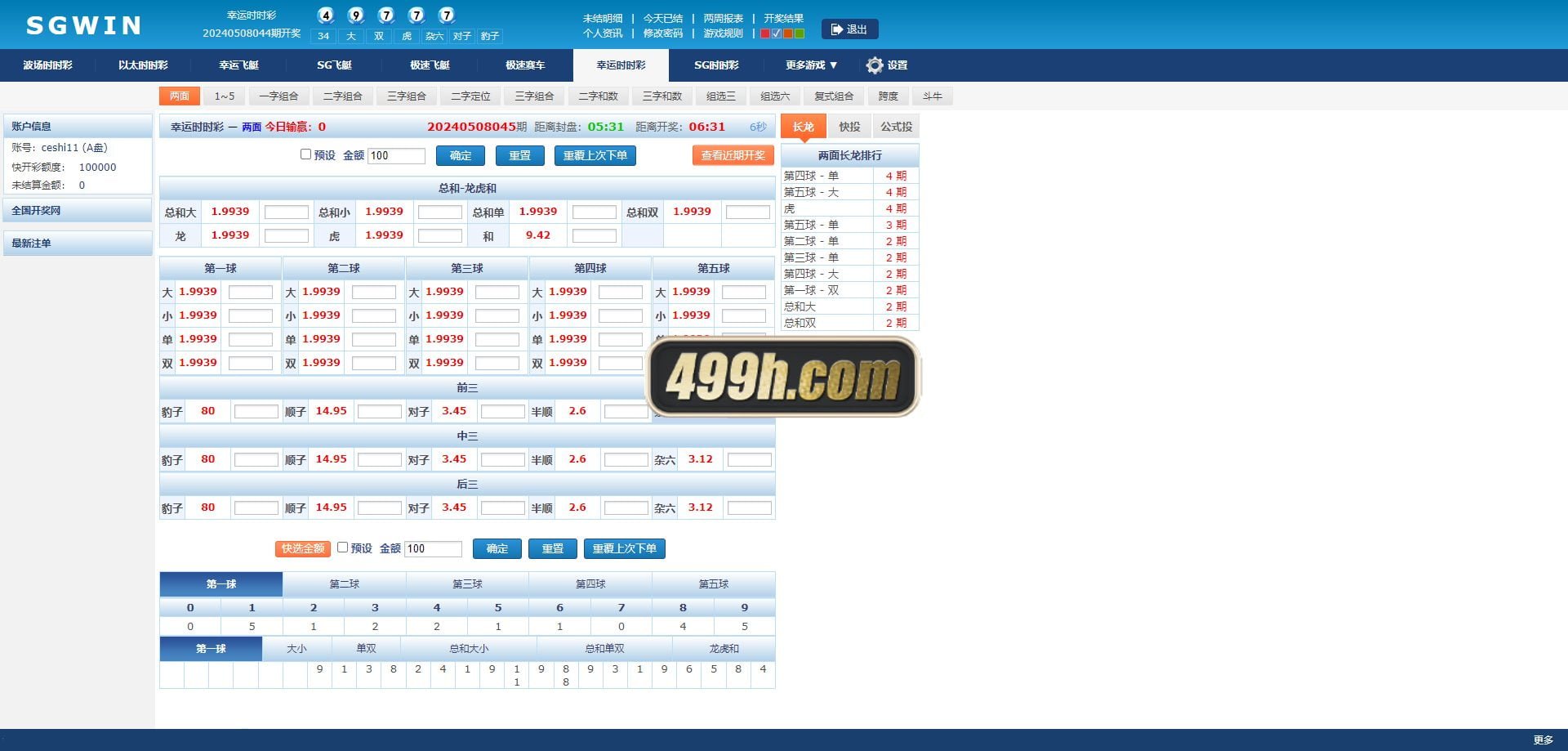Open the 设置 gear settings
Image resolution: width=1568 pixels, height=751 pixels.
[887, 65]
